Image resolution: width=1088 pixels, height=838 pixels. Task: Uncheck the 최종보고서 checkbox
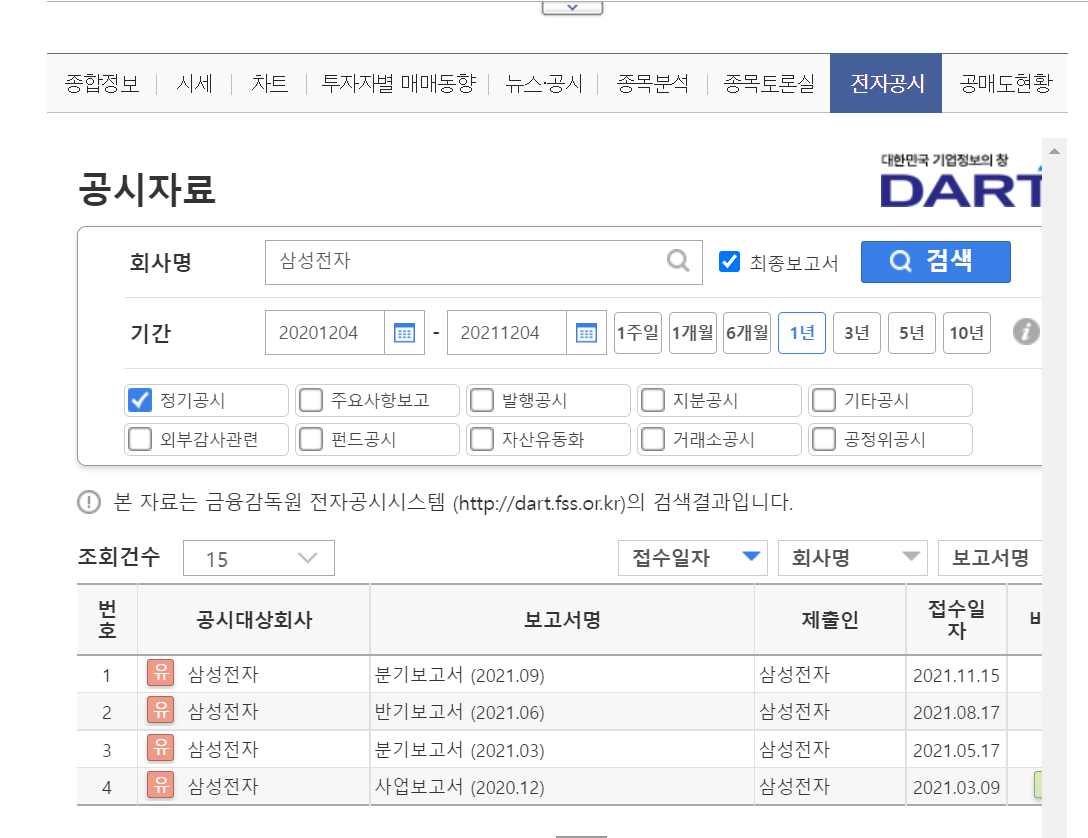pyautogui.click(x=729, y=262)
